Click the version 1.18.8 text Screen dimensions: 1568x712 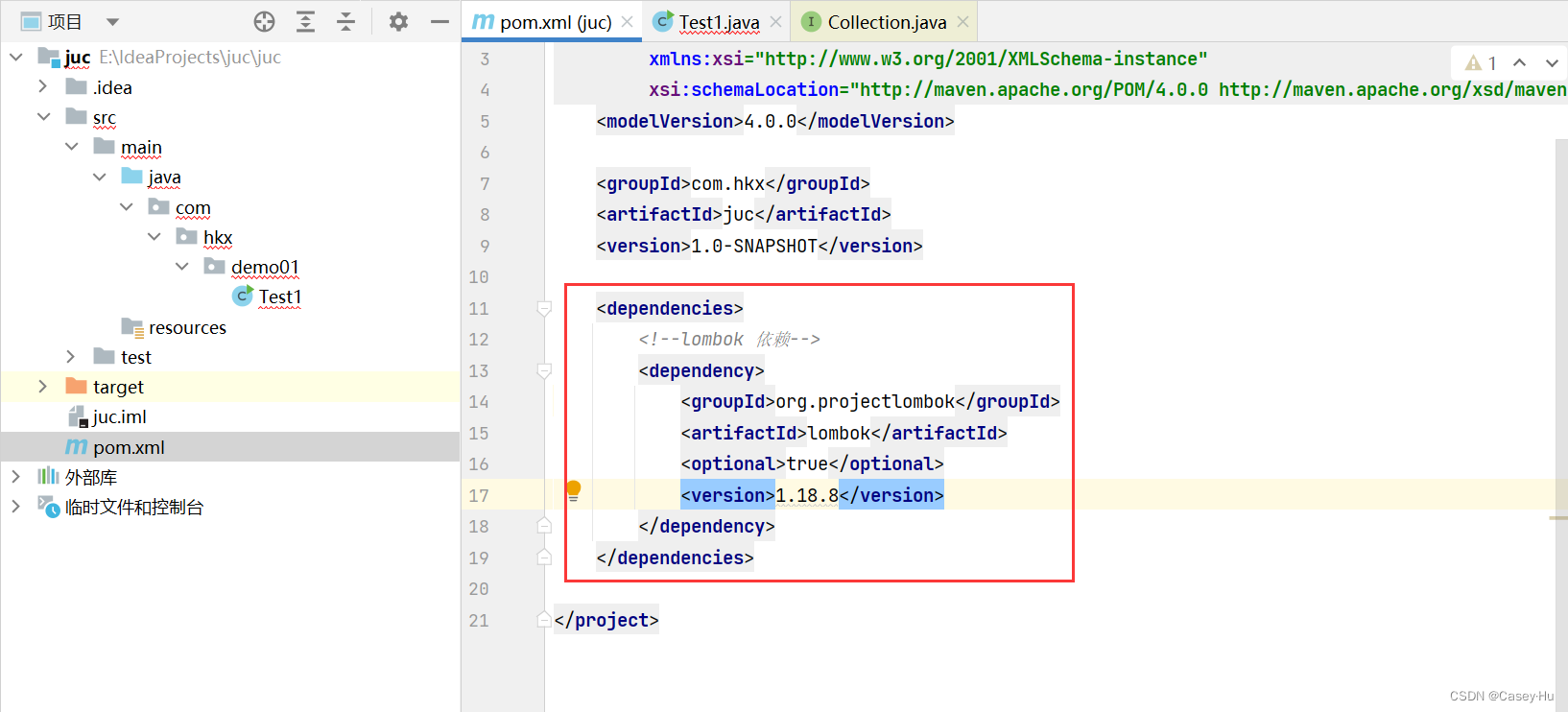tap(807, 495)
